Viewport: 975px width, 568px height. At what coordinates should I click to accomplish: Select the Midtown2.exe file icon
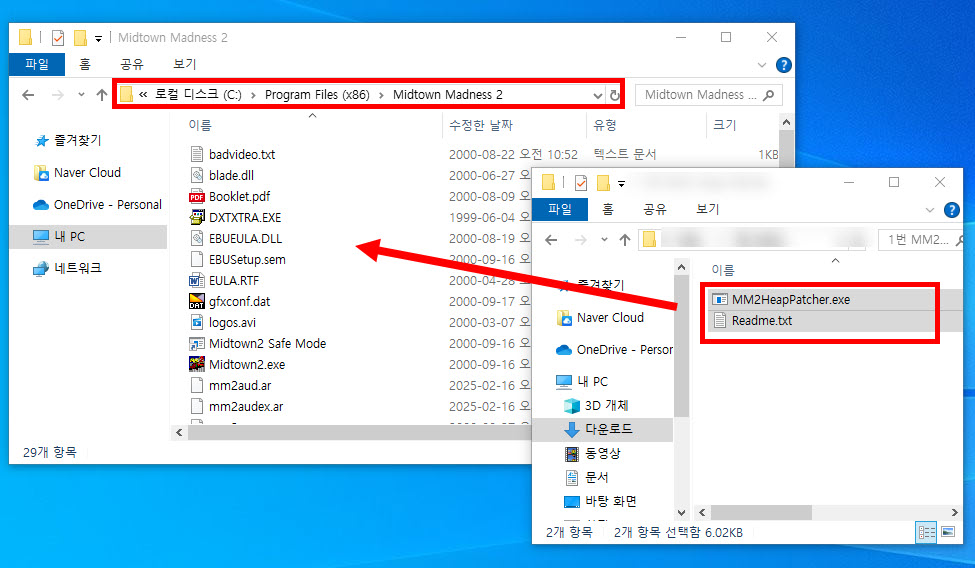pos(196,364)
